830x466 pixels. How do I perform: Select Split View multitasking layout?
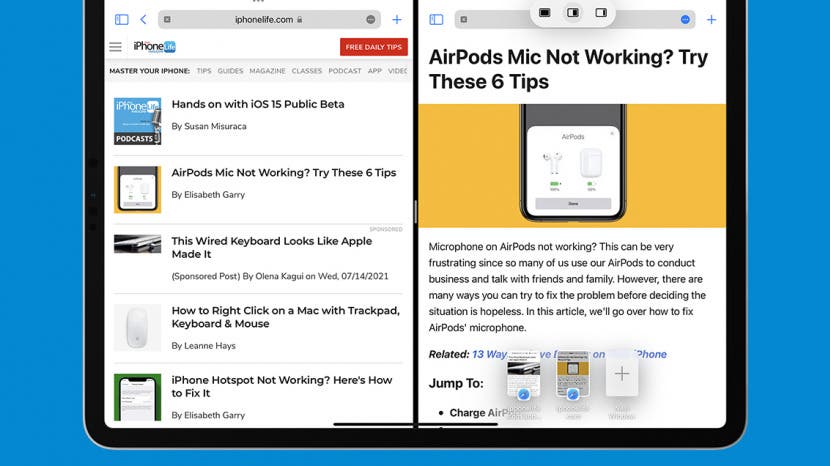click(x=573, y=13)
